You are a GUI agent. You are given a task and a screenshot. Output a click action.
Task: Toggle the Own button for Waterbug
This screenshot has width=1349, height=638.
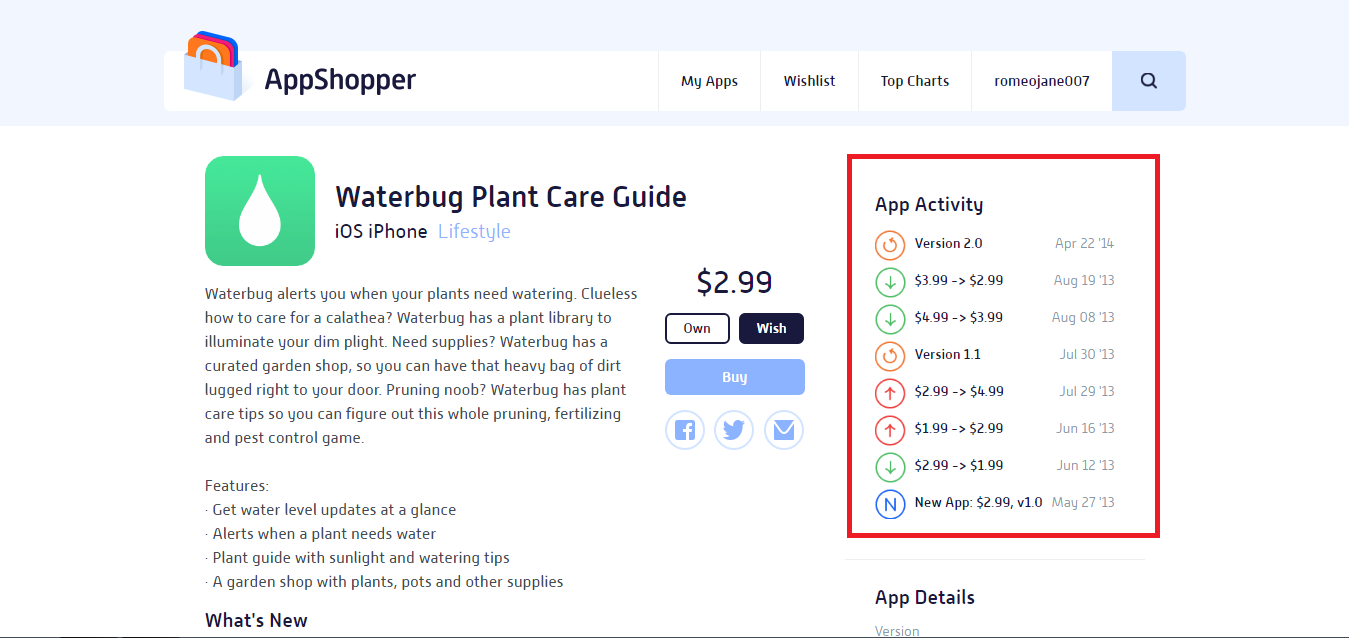point(697,328)
